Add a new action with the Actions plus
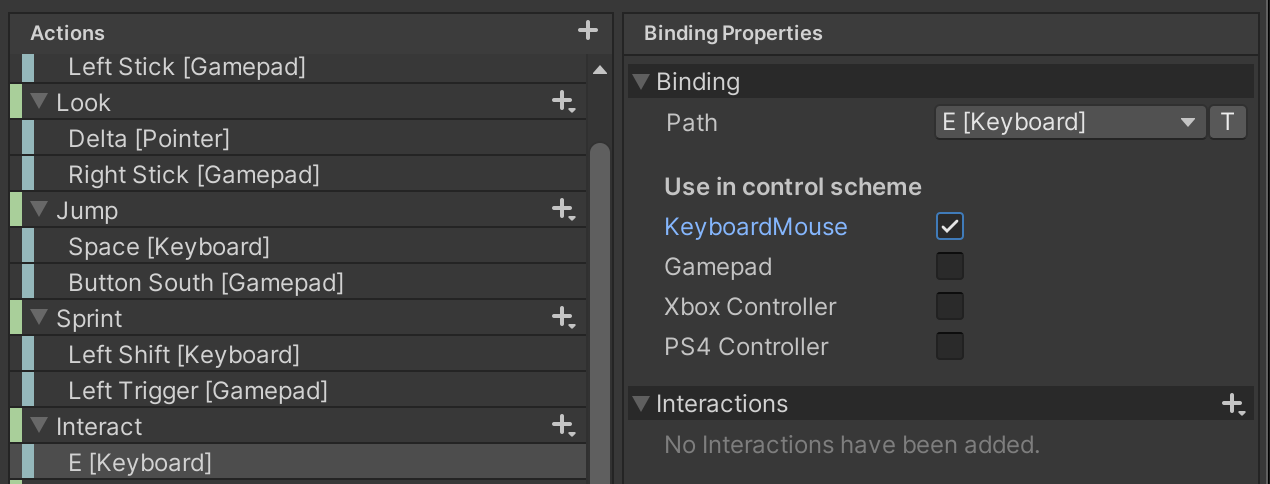This screenshot has width=1270, height=484. 588,31
